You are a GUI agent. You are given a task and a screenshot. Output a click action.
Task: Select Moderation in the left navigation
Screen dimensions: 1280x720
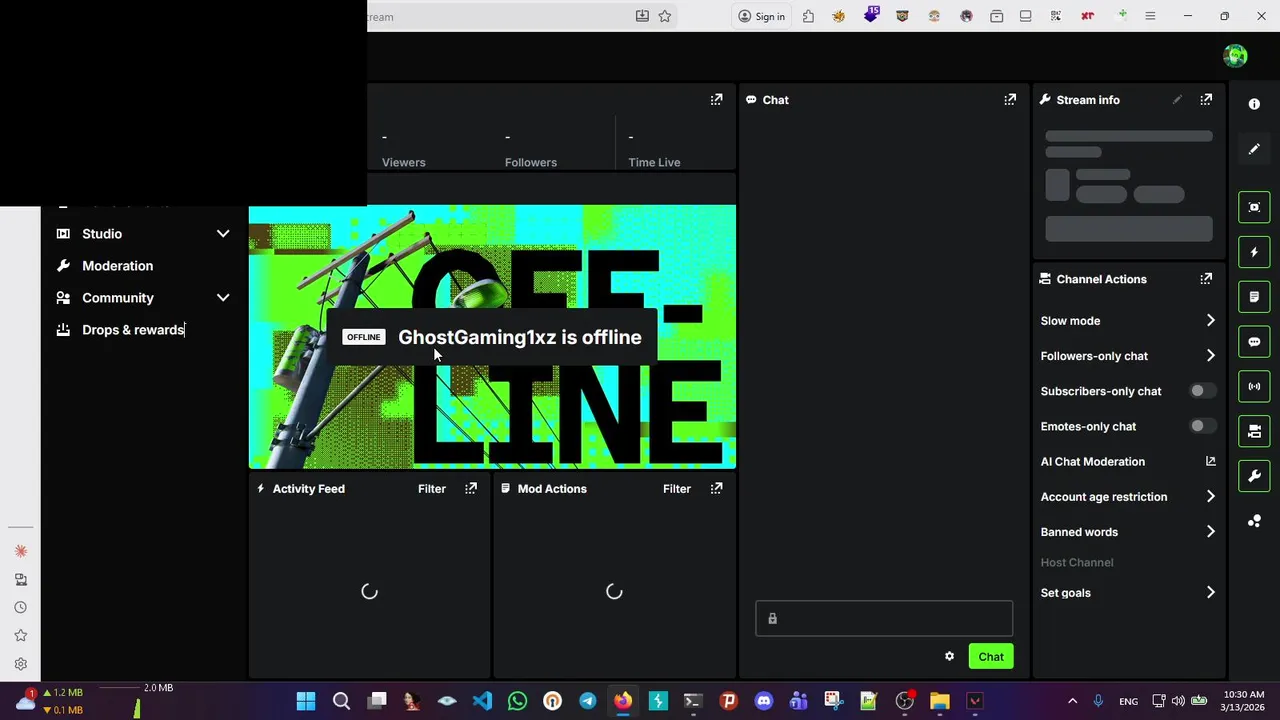coord(117,266)
